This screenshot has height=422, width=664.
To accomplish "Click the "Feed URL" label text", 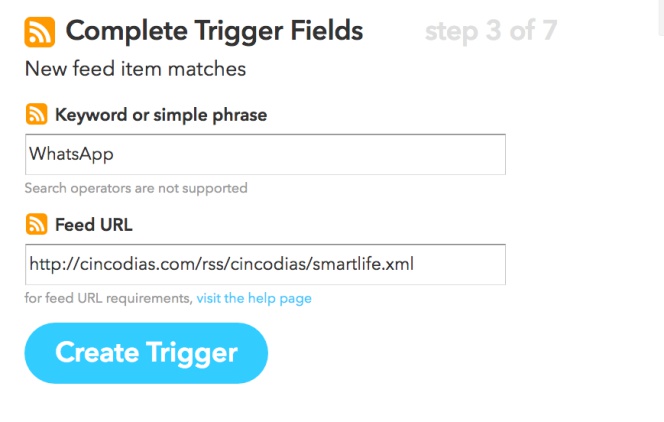I will 94,225.
